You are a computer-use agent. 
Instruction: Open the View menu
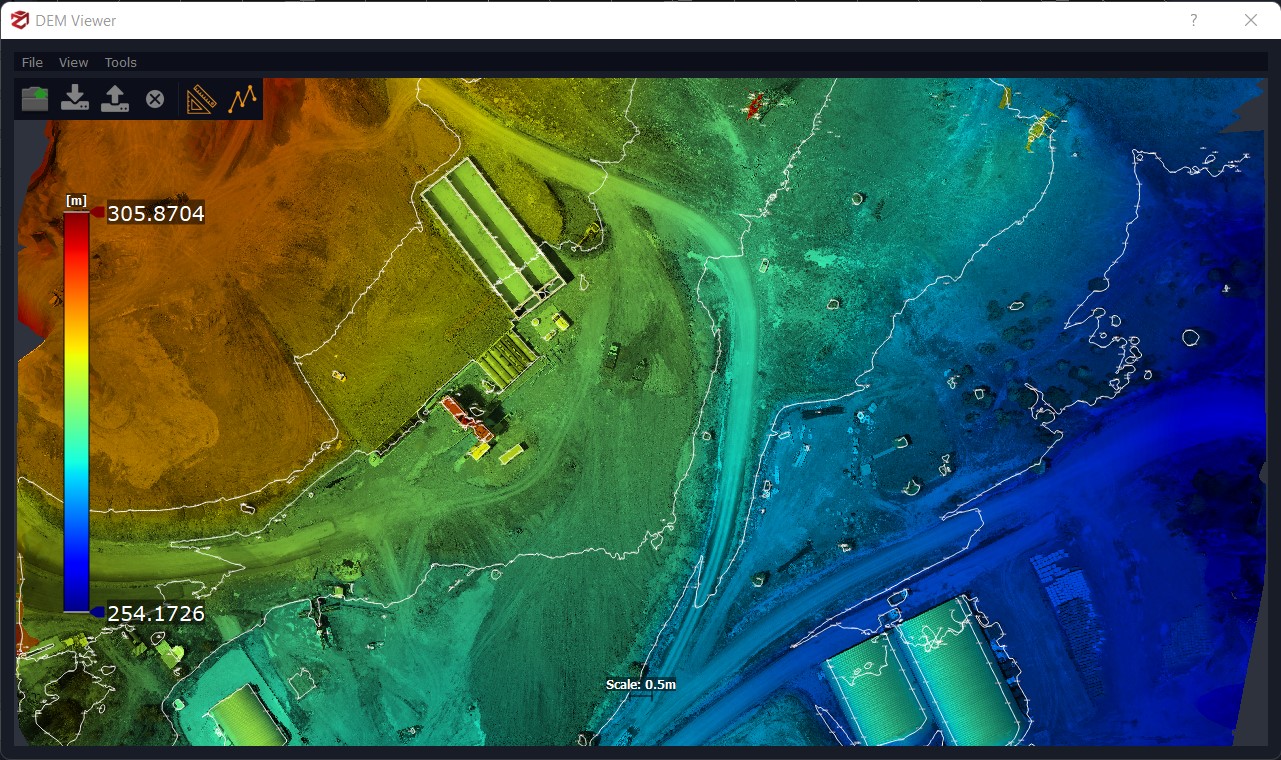(74, 62)
